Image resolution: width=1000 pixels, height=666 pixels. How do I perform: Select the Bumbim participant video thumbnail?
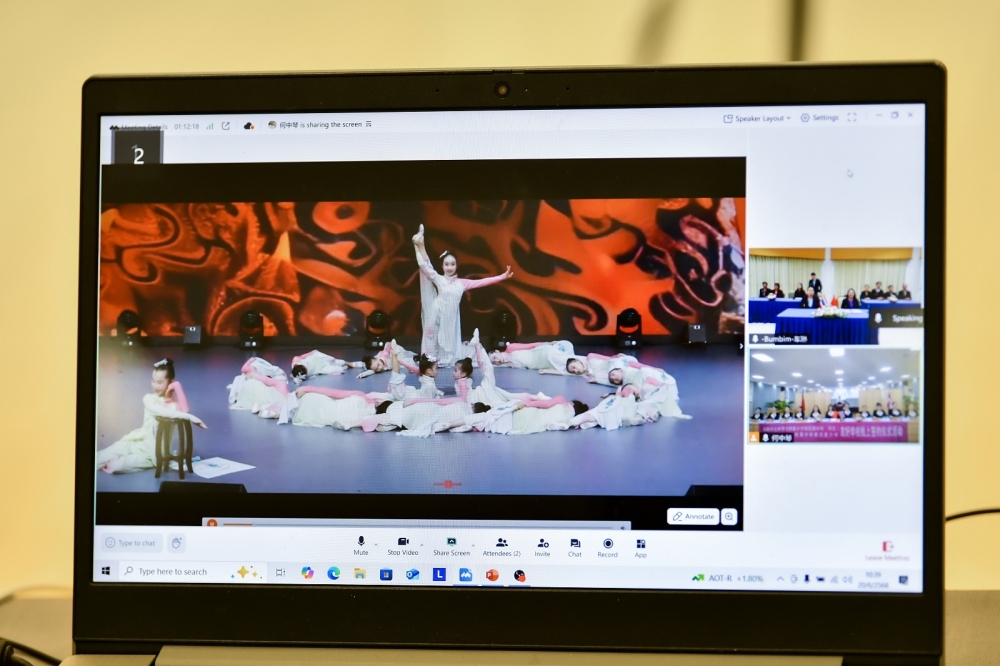pyautogui.click(x=835, y=296)
